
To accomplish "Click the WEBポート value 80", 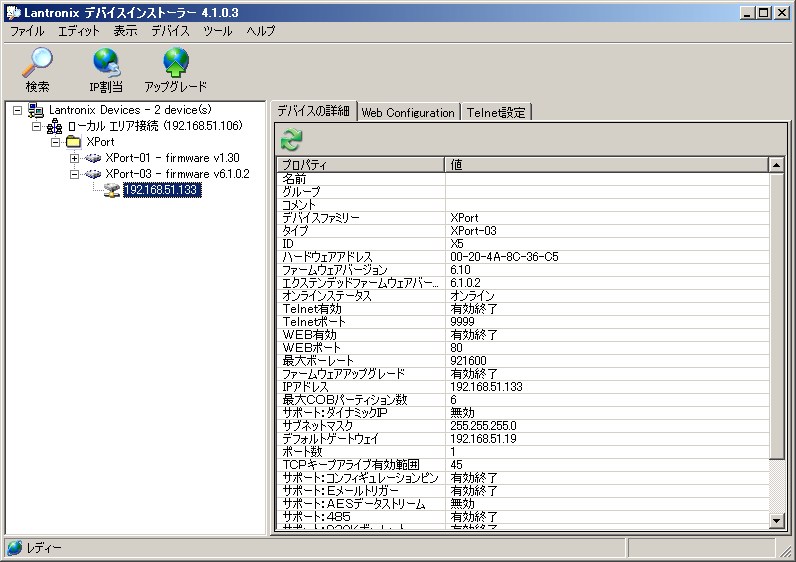I will [456, 348].
